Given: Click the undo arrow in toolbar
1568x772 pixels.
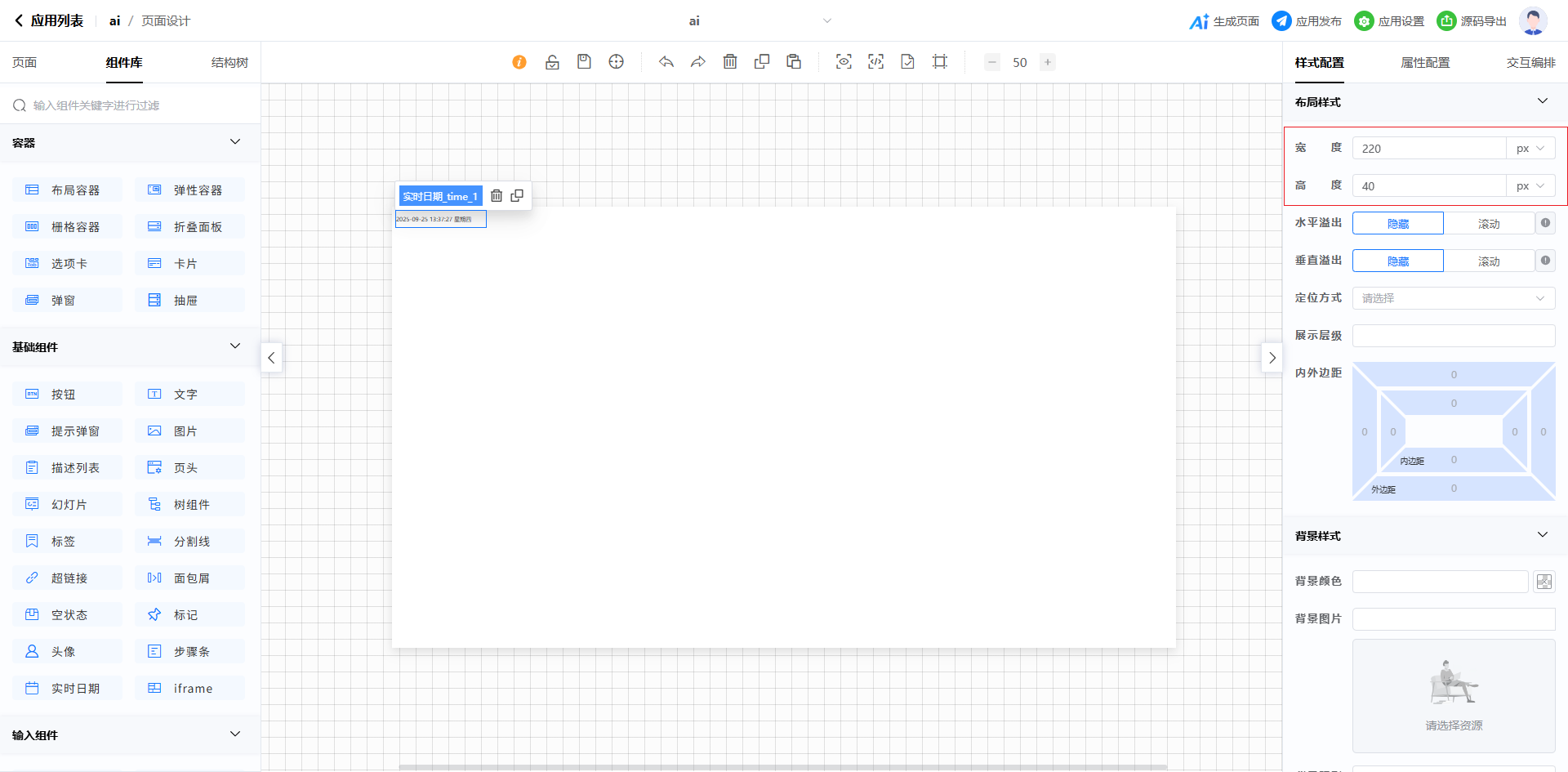Looking at the screenshot, I should pos(666,62).
